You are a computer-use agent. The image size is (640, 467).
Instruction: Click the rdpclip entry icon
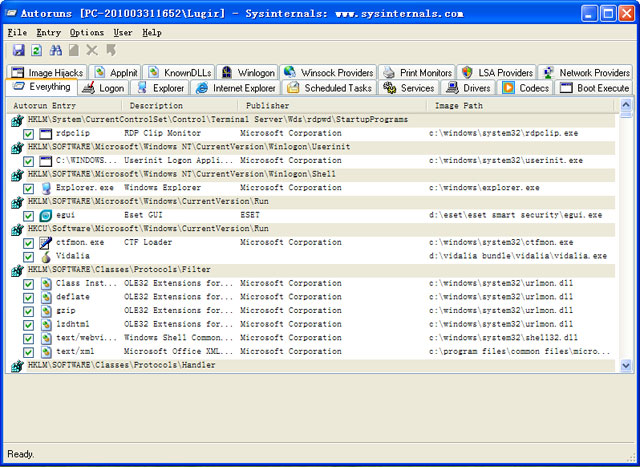(46, 133)
